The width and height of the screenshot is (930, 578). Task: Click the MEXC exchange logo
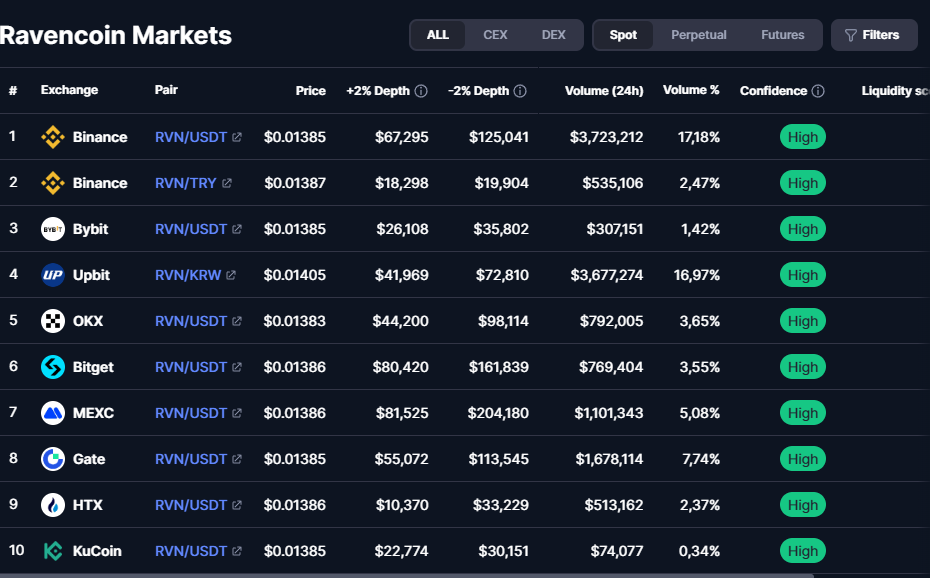tap(53, 413)
